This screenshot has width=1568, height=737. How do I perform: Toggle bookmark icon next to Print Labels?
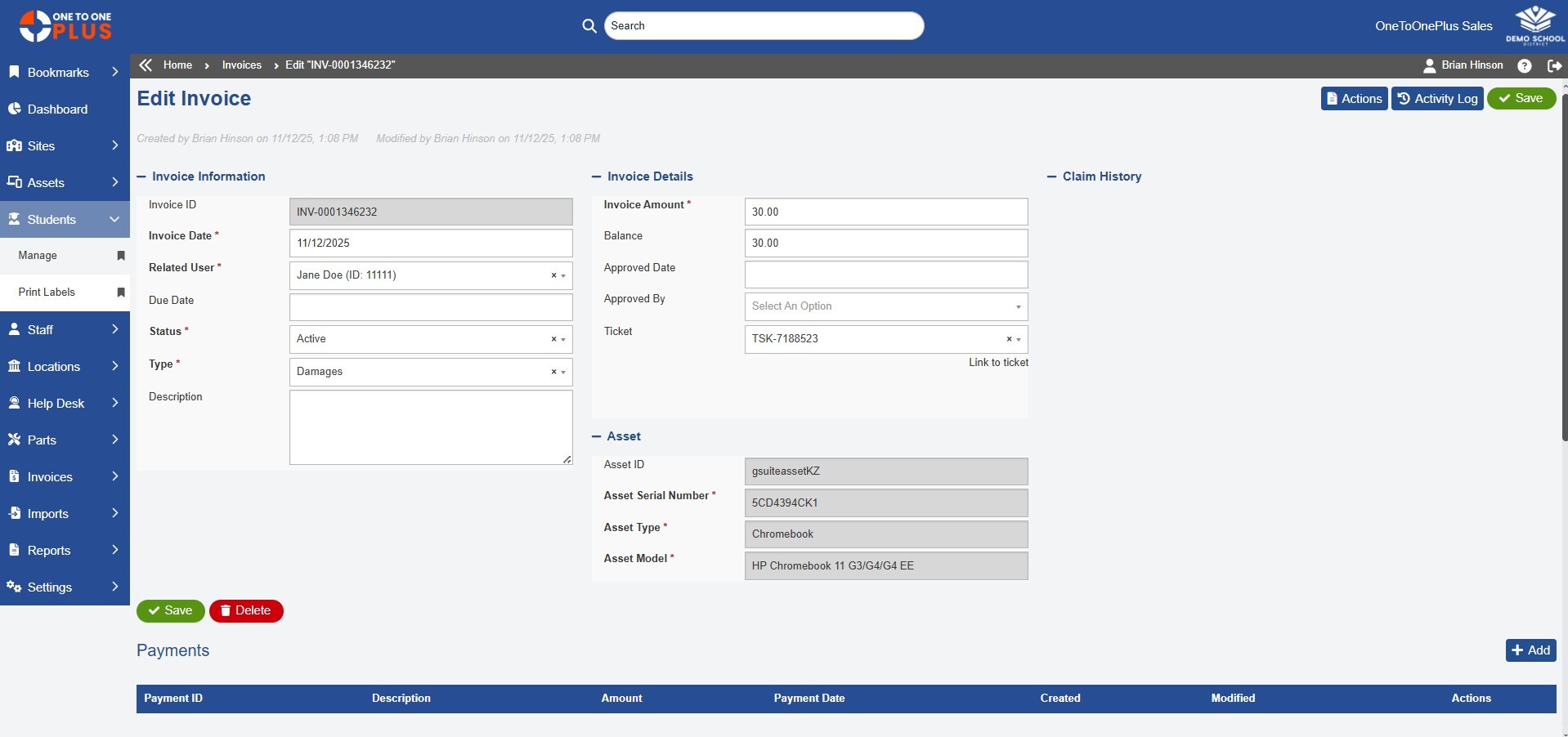121,293
